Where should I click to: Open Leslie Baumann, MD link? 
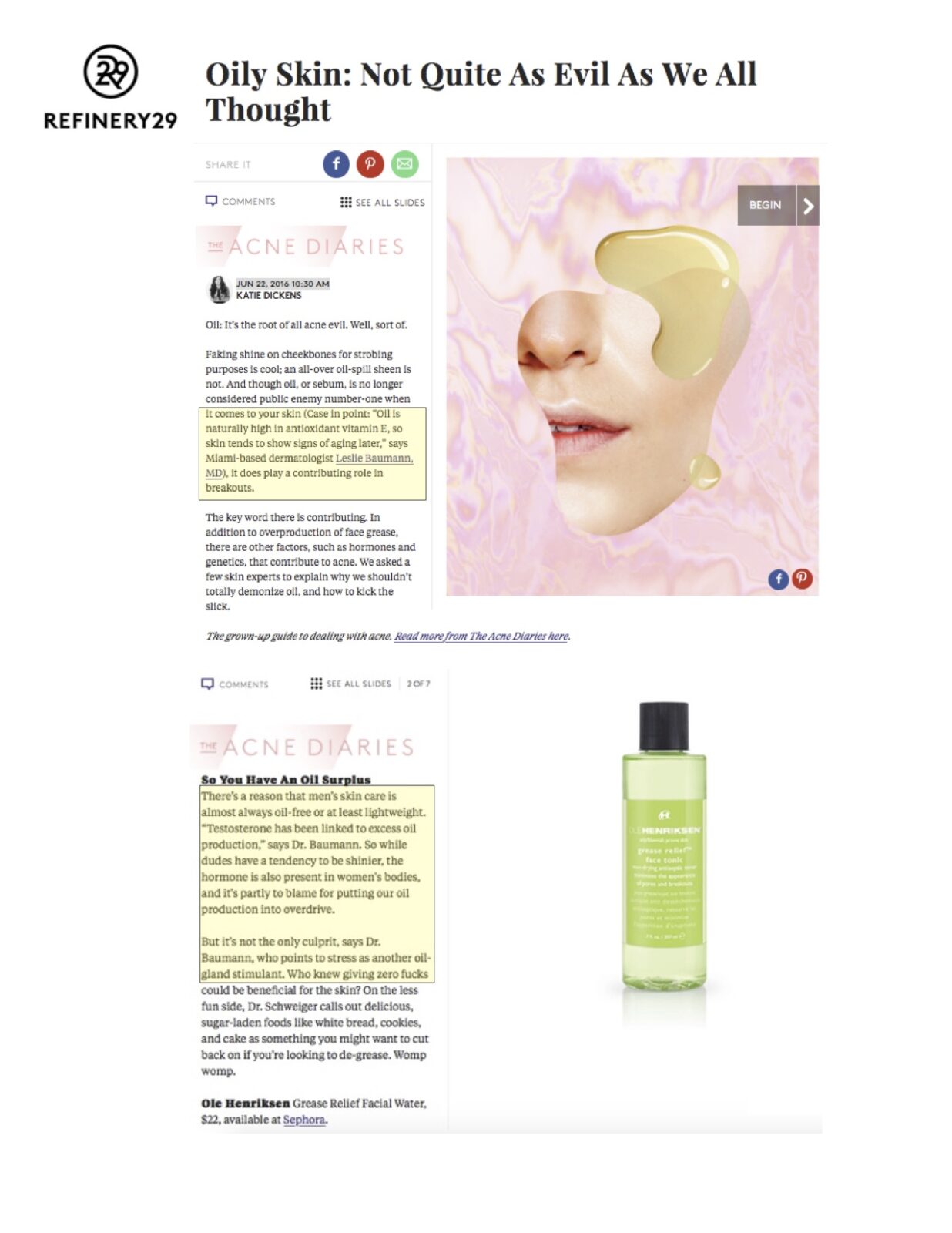tap(309, 465)
